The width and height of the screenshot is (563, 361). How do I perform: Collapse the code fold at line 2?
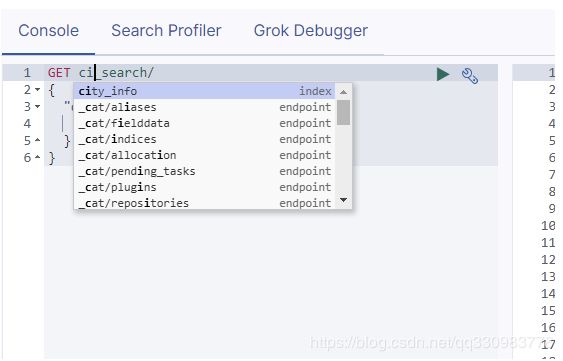pyautogui.click(x=37, y=89)
